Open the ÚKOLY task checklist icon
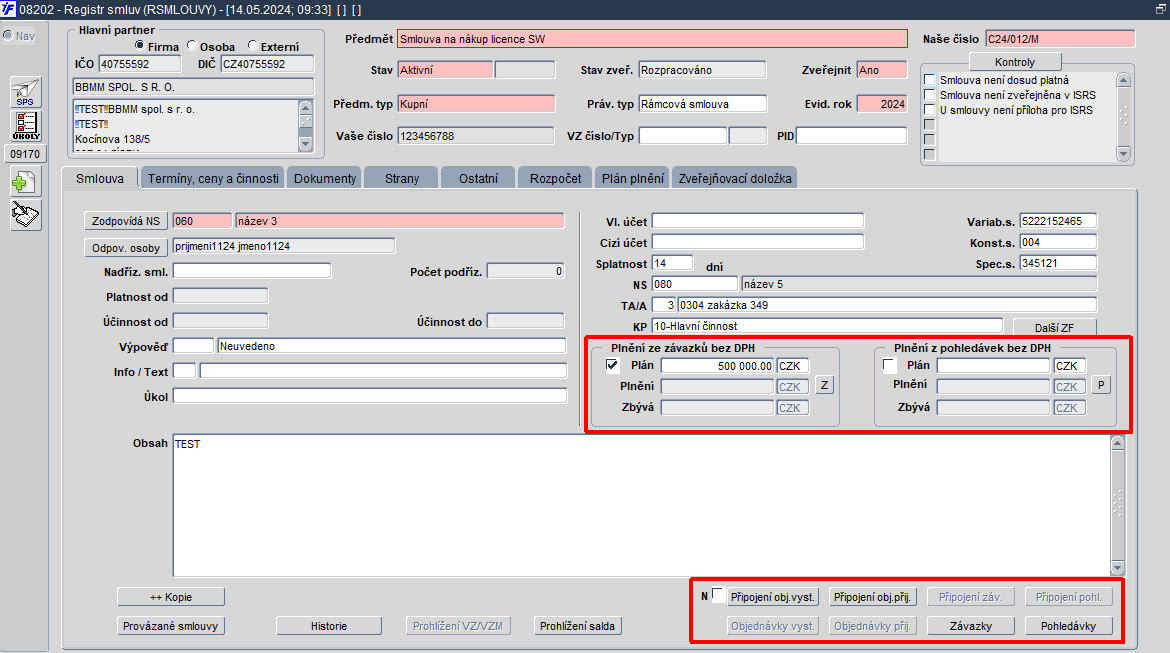This screenshot has height=653, width=1170. coord(25,125)
